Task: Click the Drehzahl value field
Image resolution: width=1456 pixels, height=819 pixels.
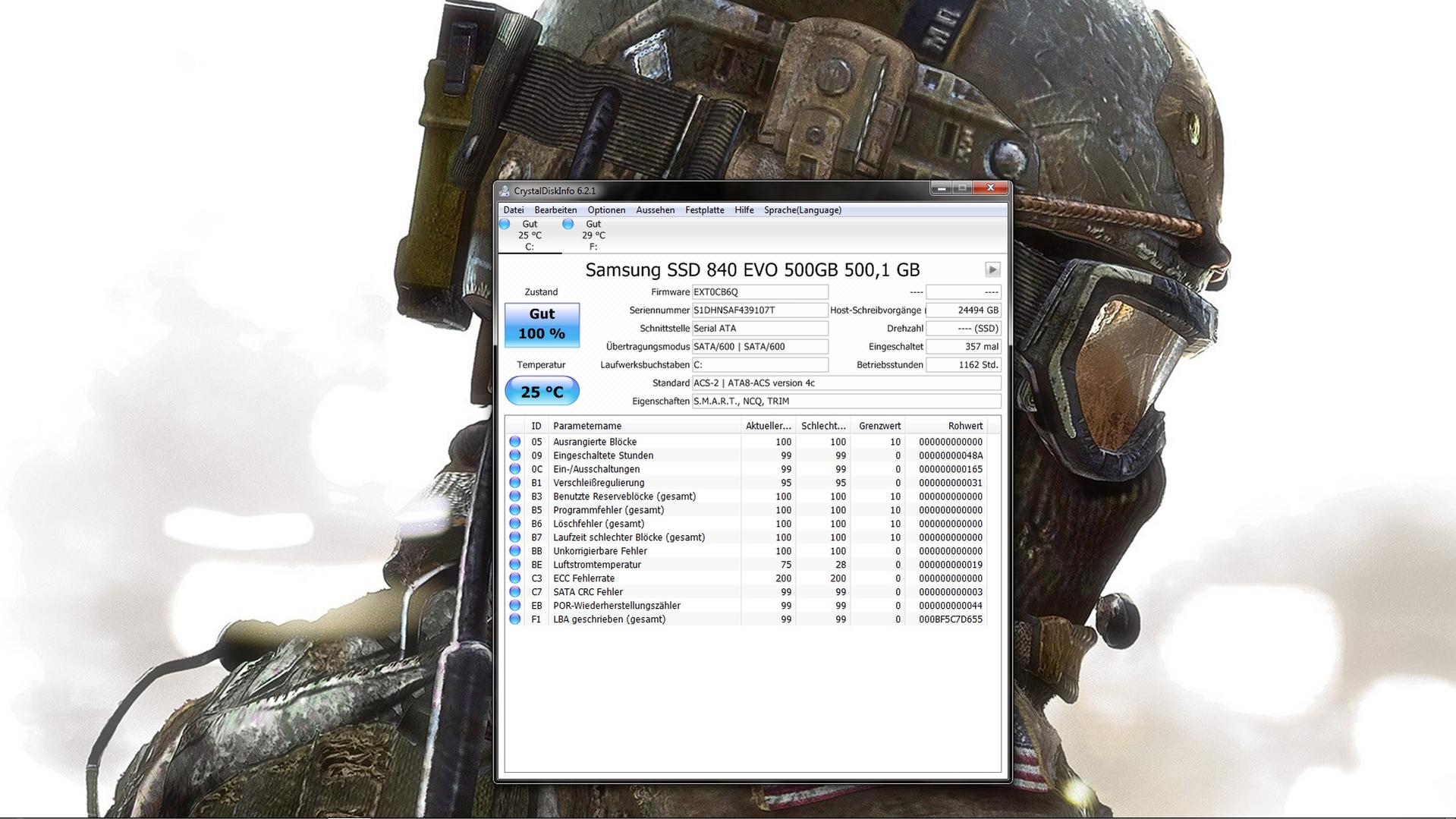Action: [x=964, y=329]
